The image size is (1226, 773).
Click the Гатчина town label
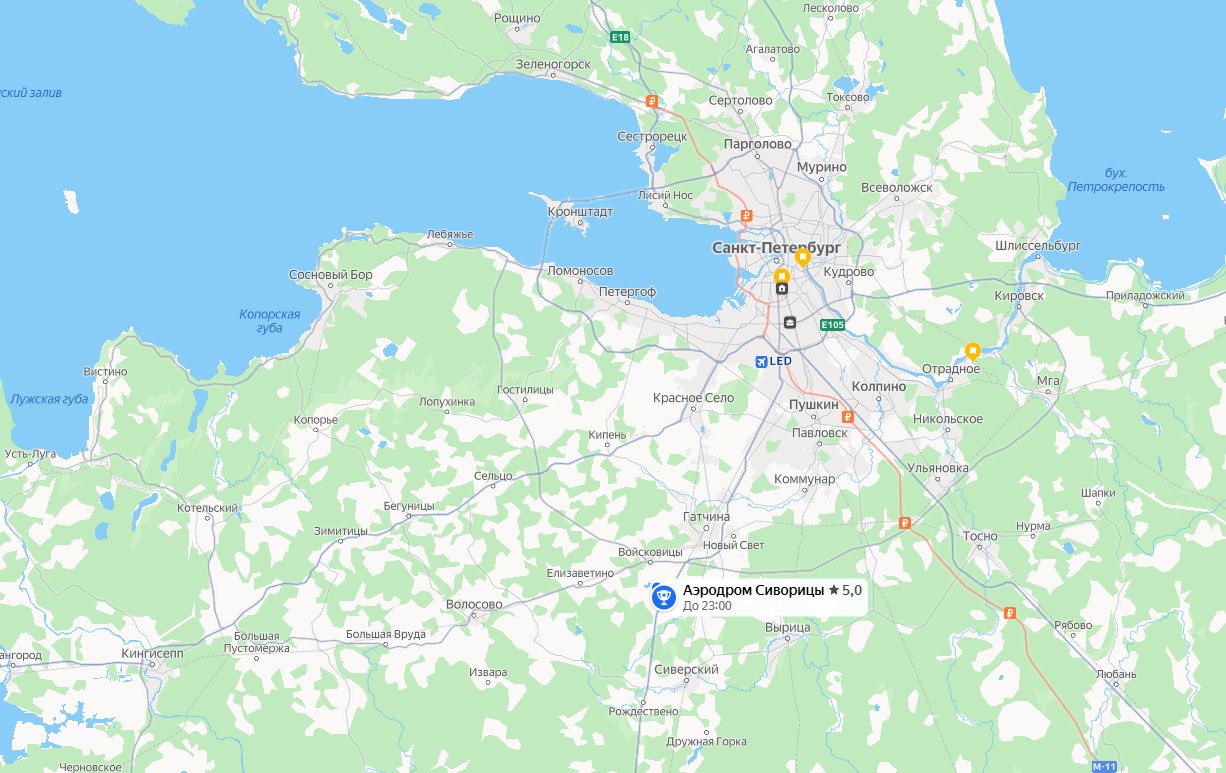(707, 517)
